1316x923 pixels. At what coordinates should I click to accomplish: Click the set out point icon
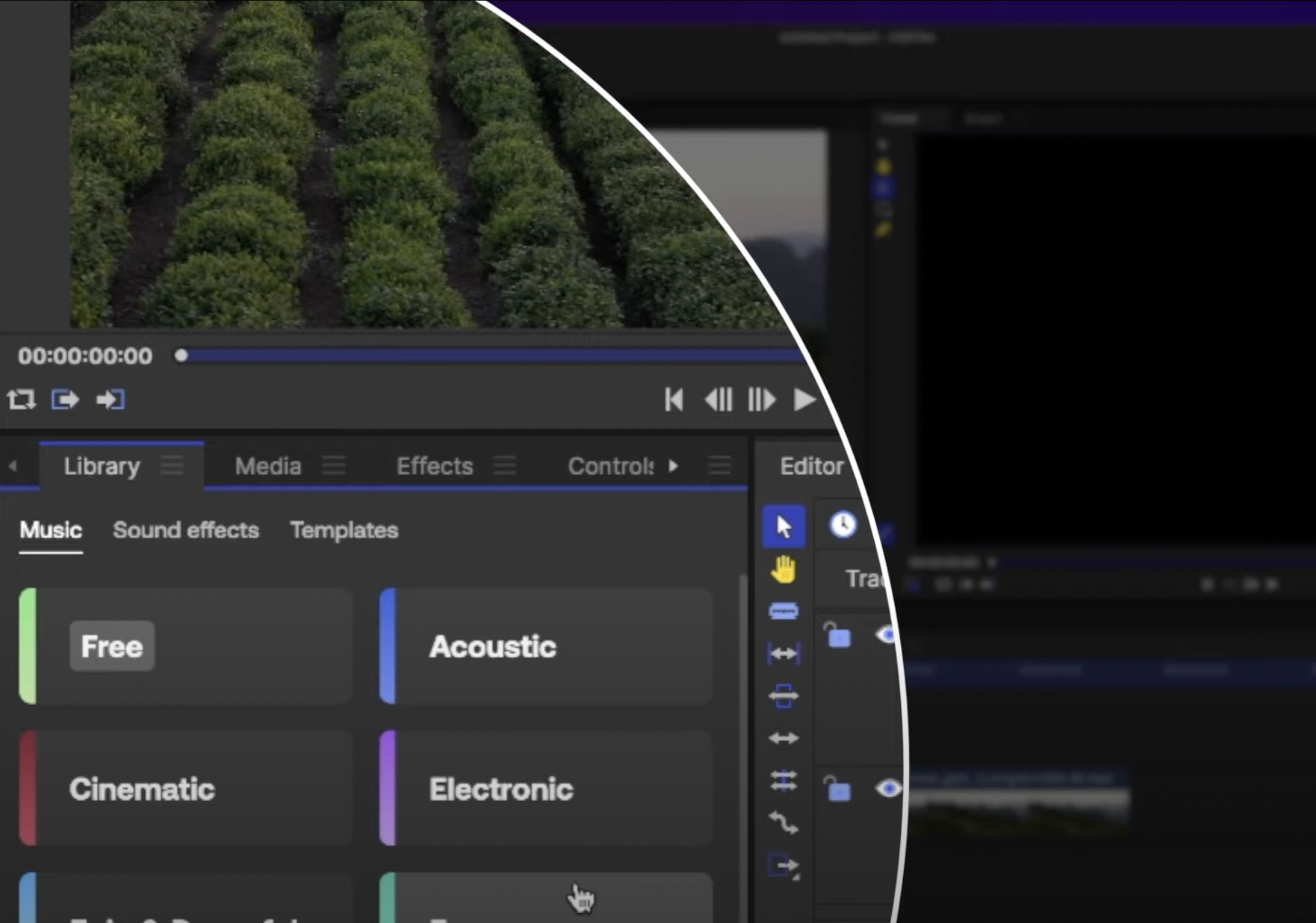(110, 400)
